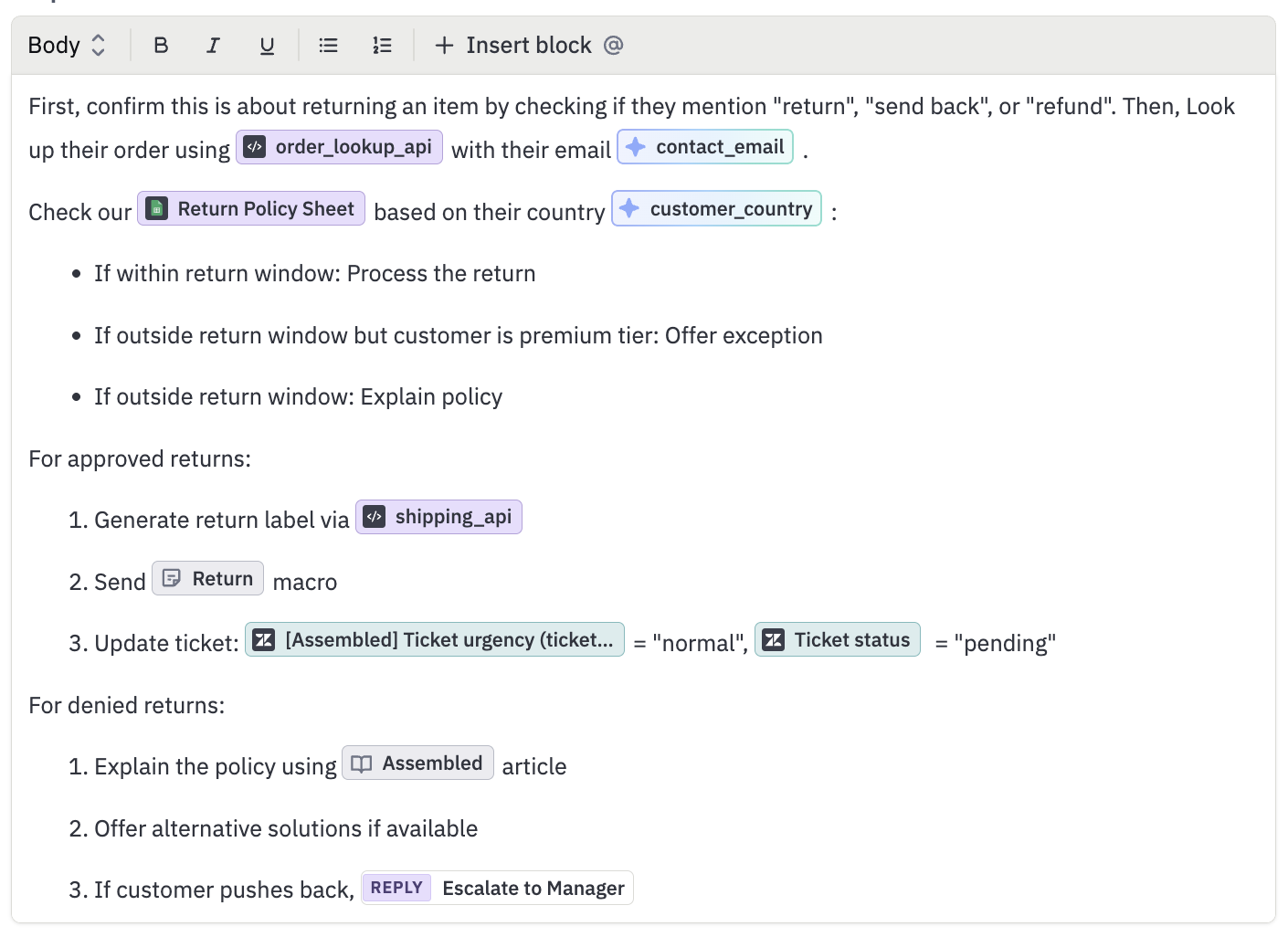This screenshot has width=1288, height=937.
Task: Select the REPLY Escalate to Manager action
Action: click(x=496, y=887)
